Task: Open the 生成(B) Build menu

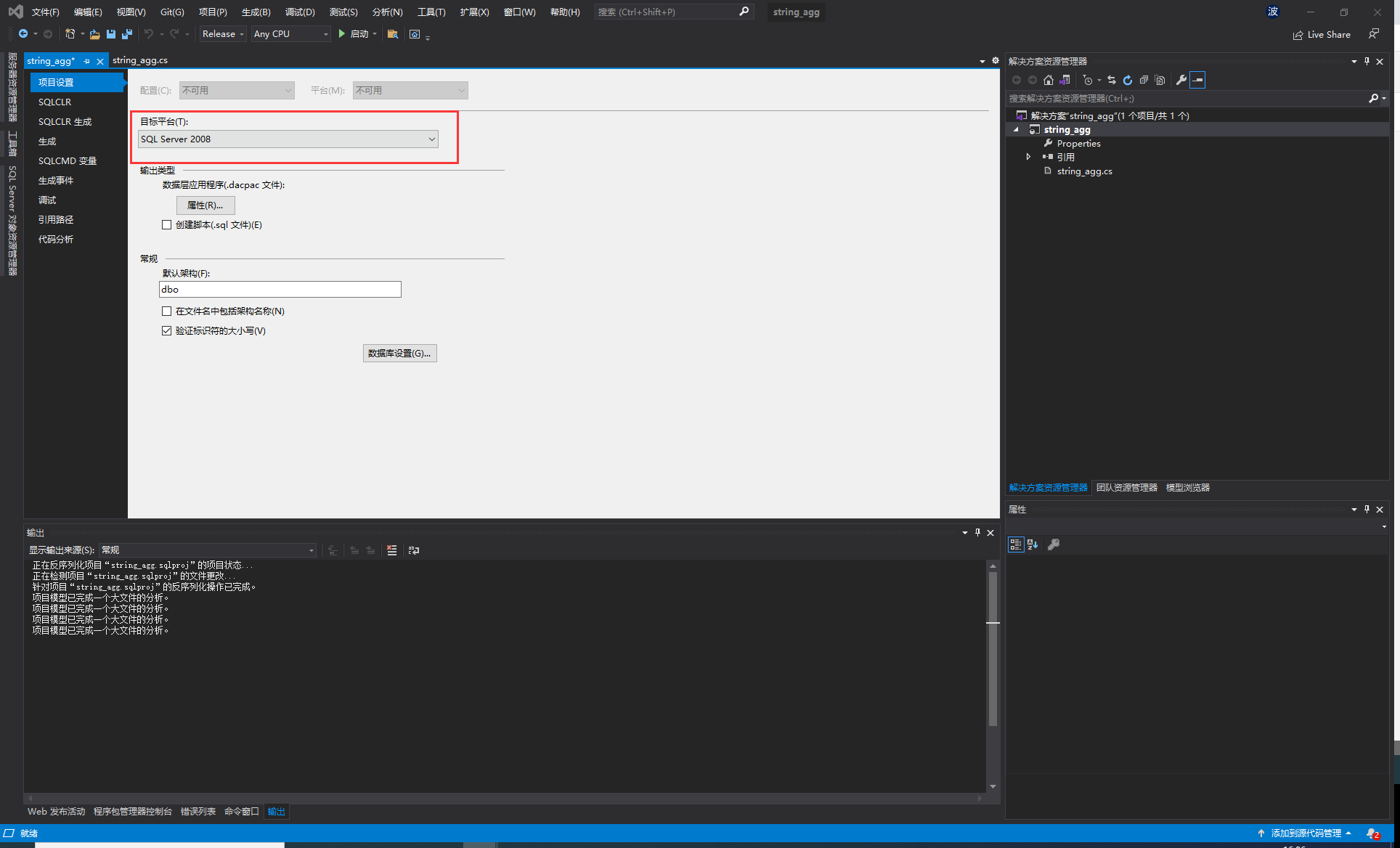Action: click(x=256, y=12)
